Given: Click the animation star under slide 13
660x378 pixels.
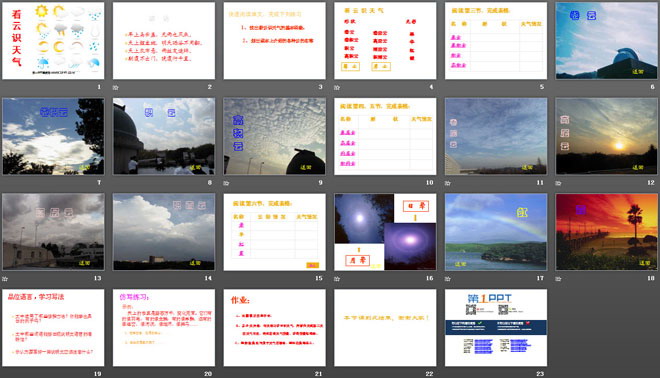Looking at the screenshot, I should (x=5, y=279).
